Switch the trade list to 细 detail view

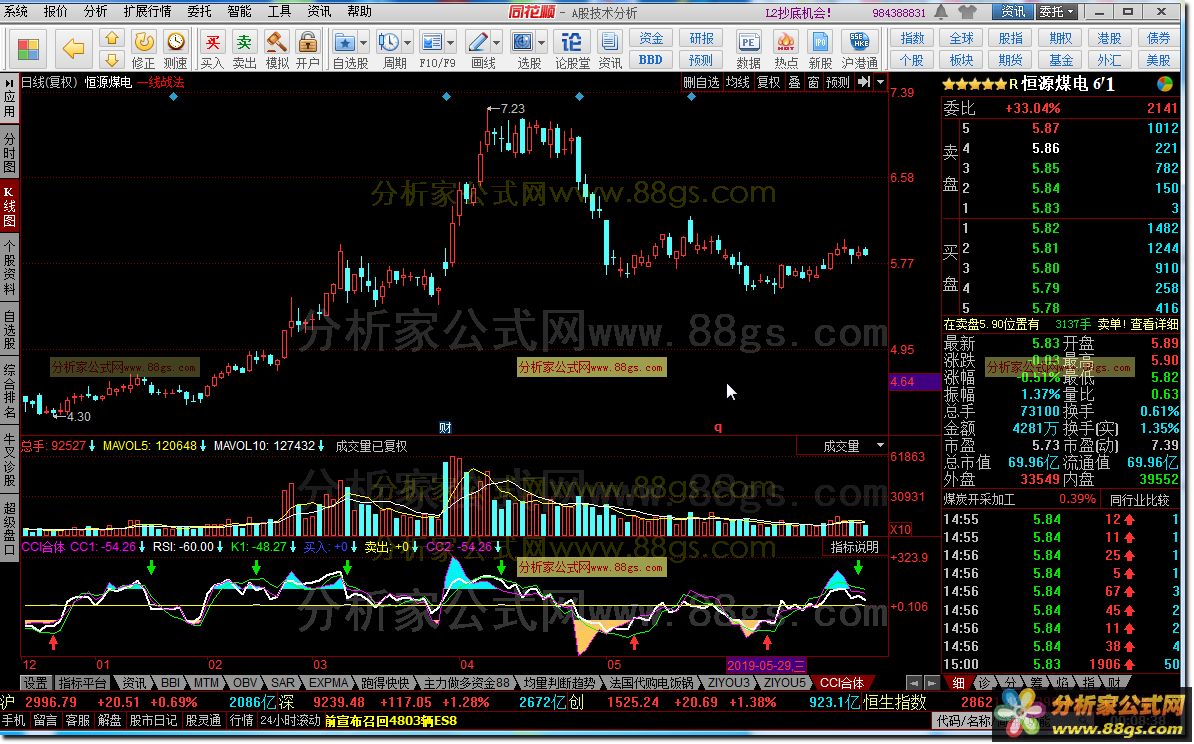(x=959, y=683)
